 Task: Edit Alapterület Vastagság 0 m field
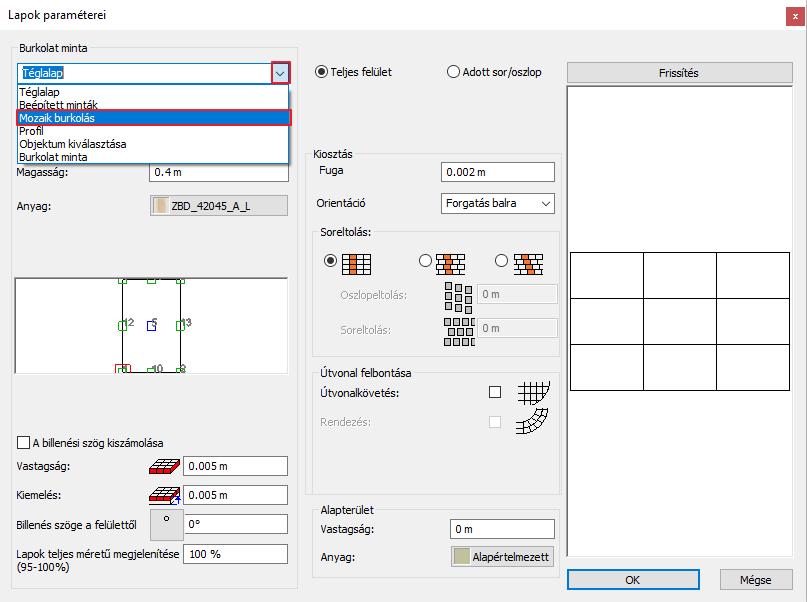tap(502, 529)
